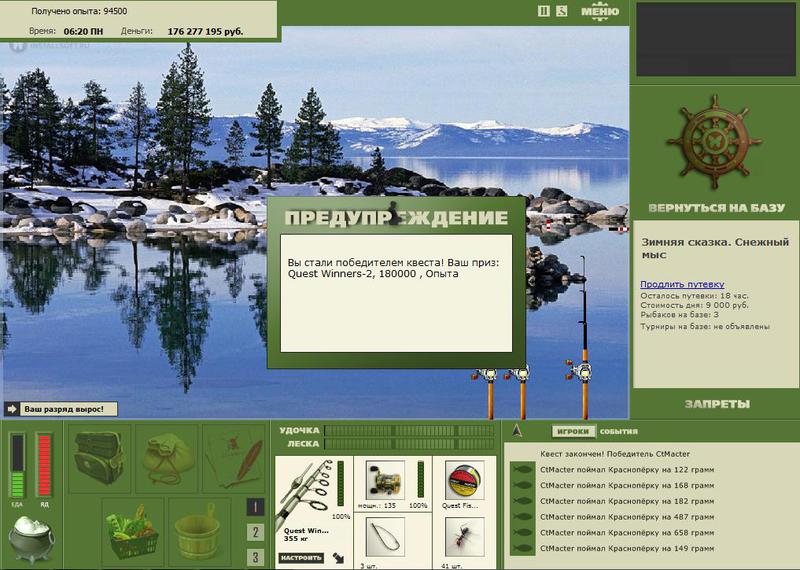The width and height of the screenshot is (800, 570).
Task: Switch to the ИГРОКИ tab
Action: (573, 431)
